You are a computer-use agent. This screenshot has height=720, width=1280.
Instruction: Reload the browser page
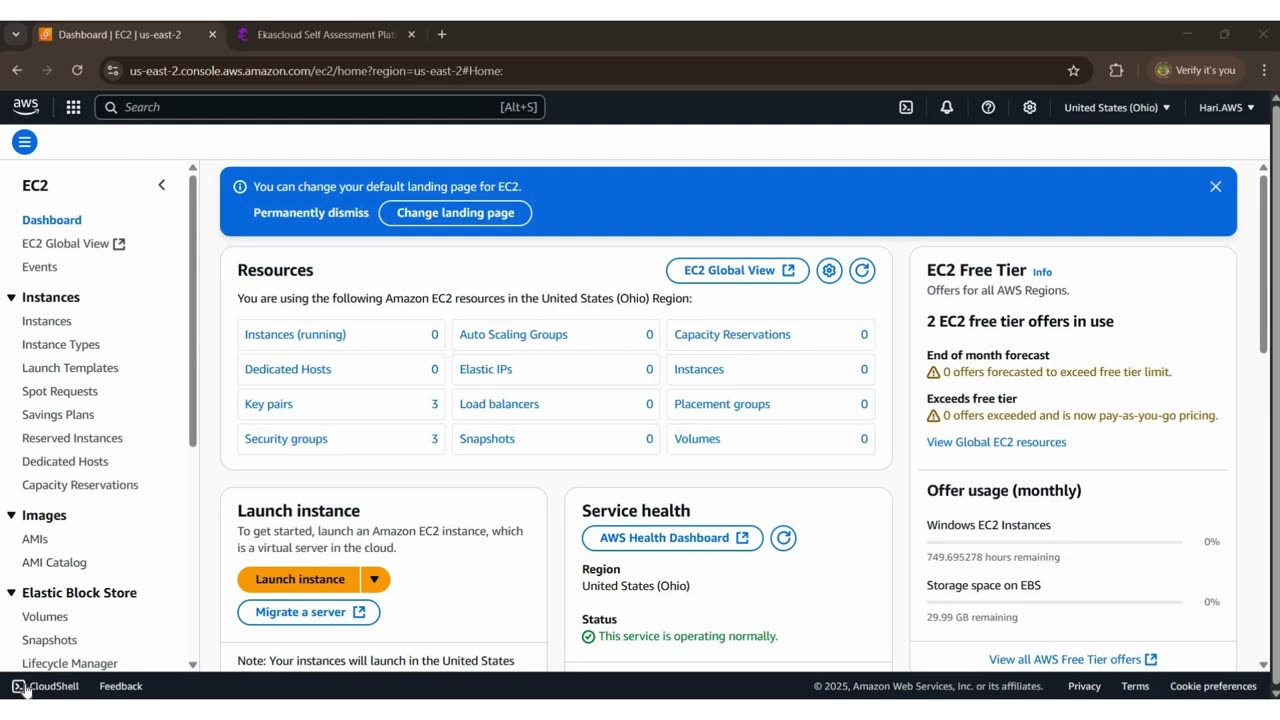coord(77,70)
